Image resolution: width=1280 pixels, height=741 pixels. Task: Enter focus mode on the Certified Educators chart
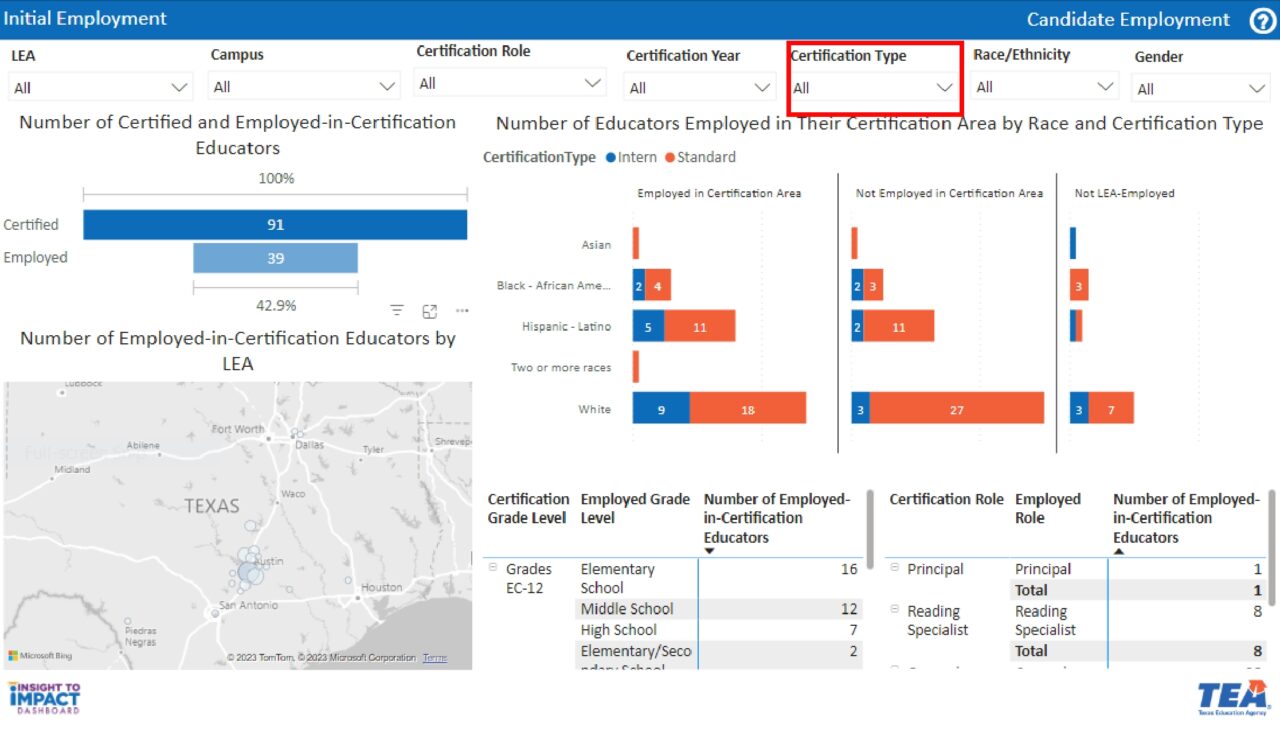[x=430, y=310]
